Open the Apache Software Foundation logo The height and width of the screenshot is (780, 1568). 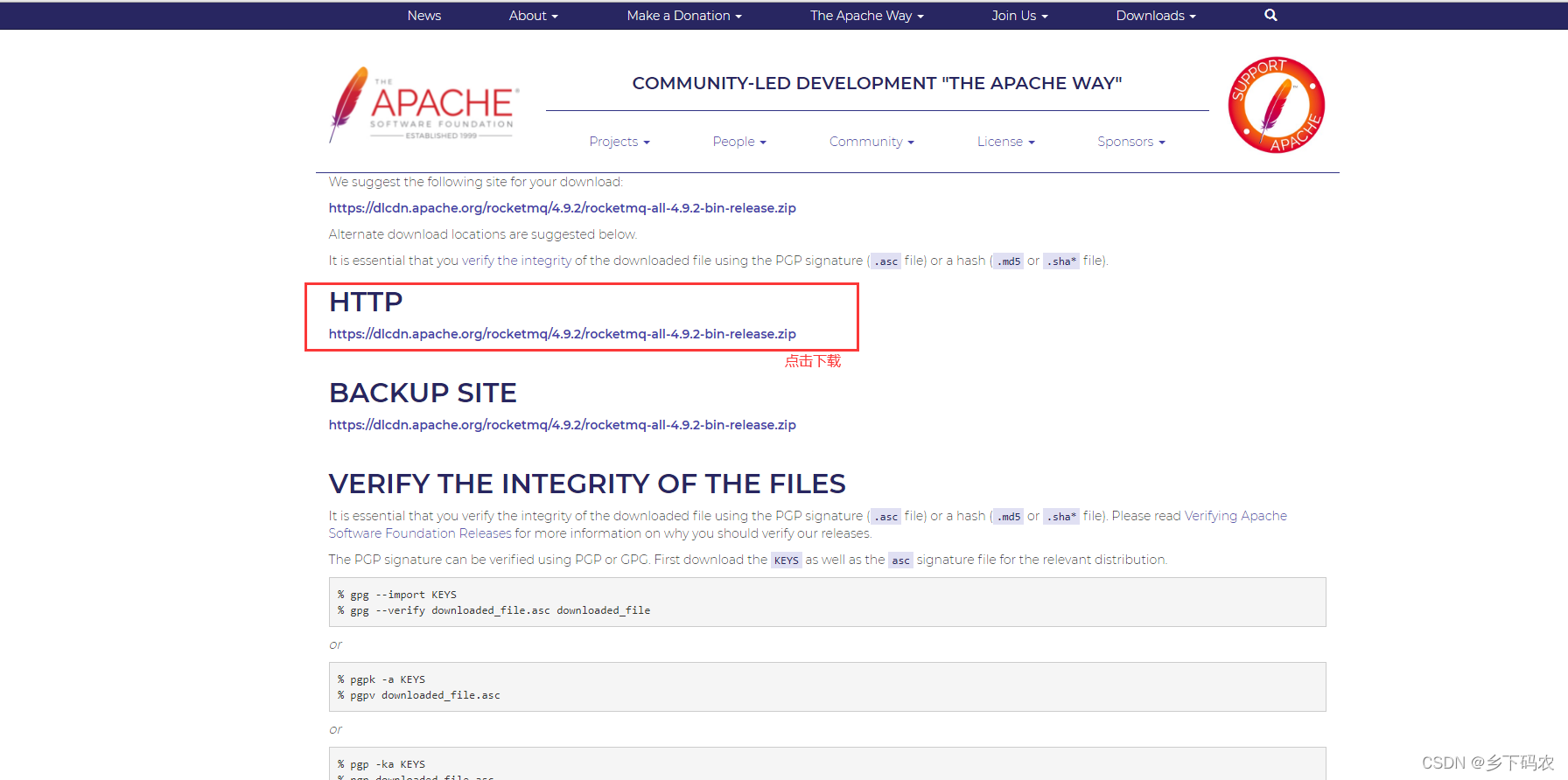[x=424, y=105]
